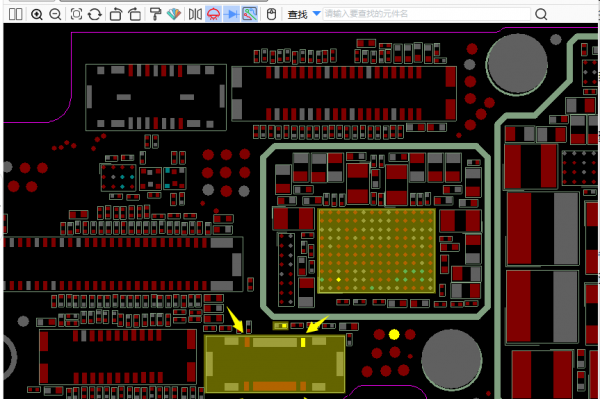This screenshot has height=399, width=600.
Task: Click the fit-to-screen icon
Action: click(x=76, y=15)
